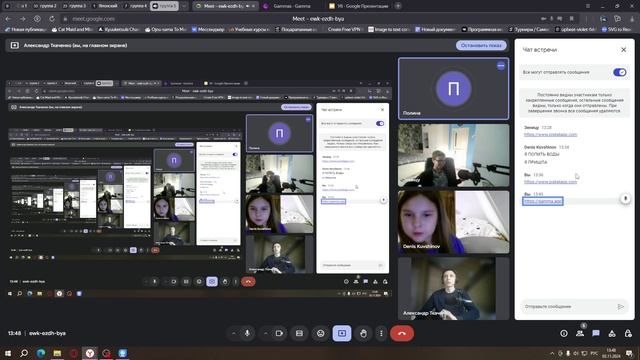The width and height of the screenshot is (640, 360).
Task: Open second pixlabapp link from you
Action: (x=550, y=182)
